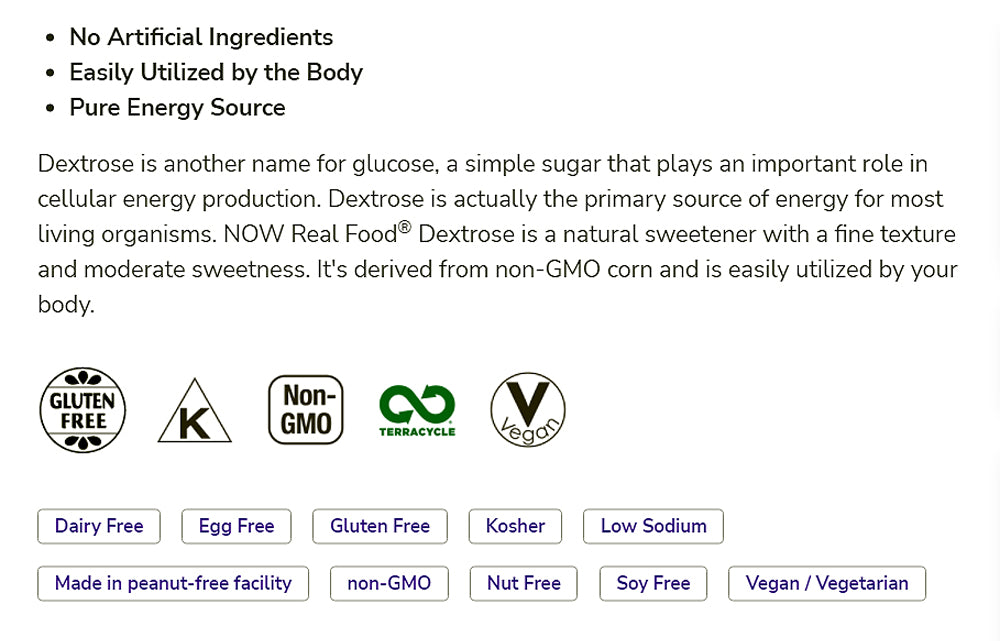
Task: Select the Low Sodium tag
Action: point(653,526)
